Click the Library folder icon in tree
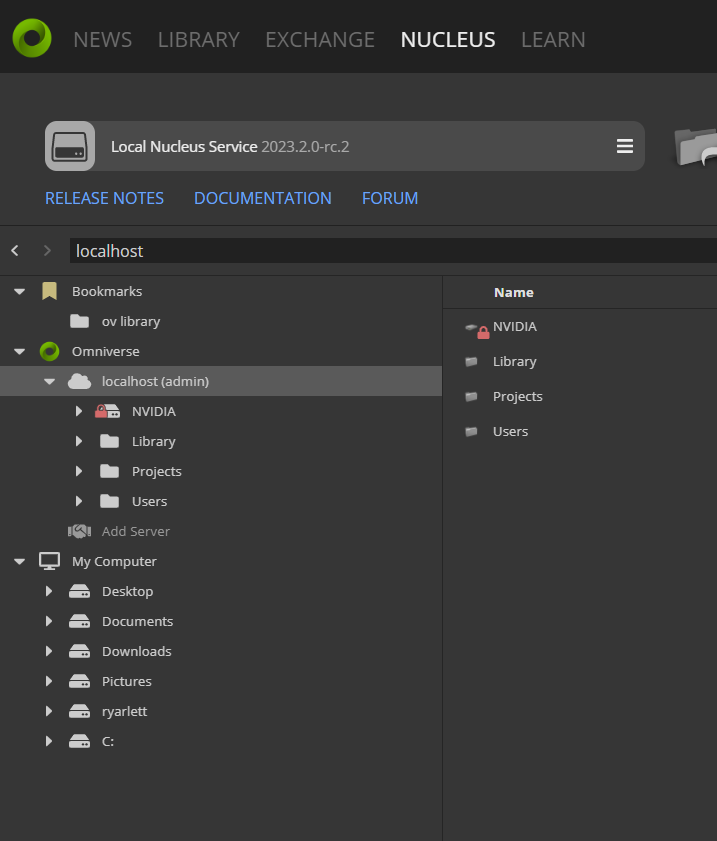Image resolution: width=717 pixels, height=841 pixels. point(109,441)
